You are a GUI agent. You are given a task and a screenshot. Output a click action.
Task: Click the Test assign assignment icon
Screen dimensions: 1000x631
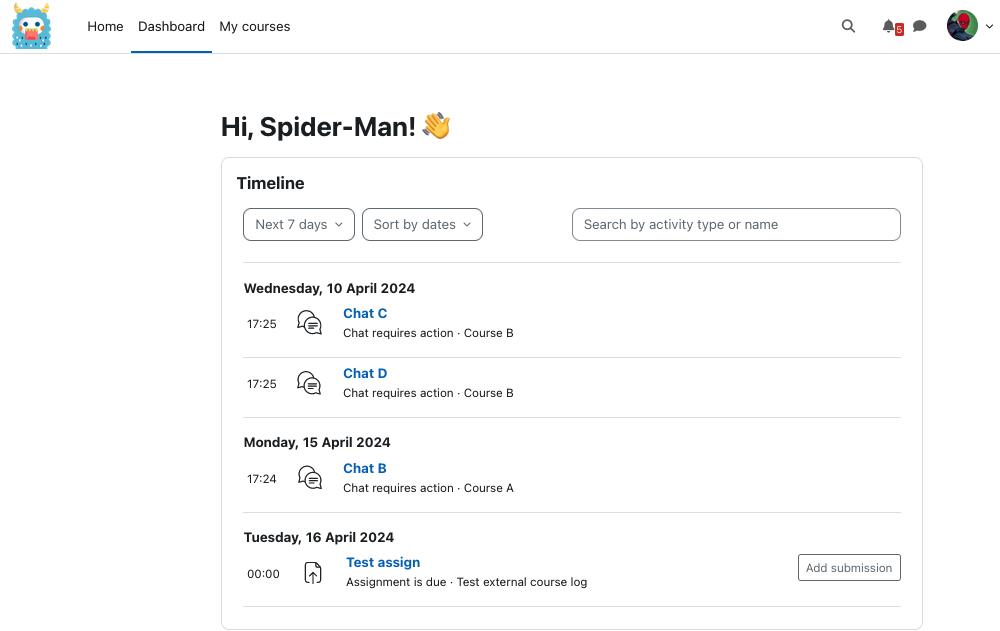(312, 573)
